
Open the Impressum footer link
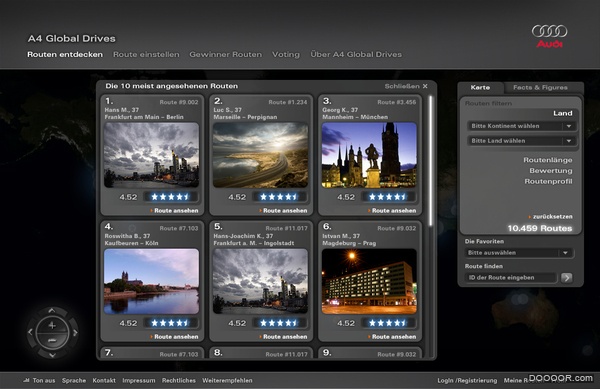[139, 381]
